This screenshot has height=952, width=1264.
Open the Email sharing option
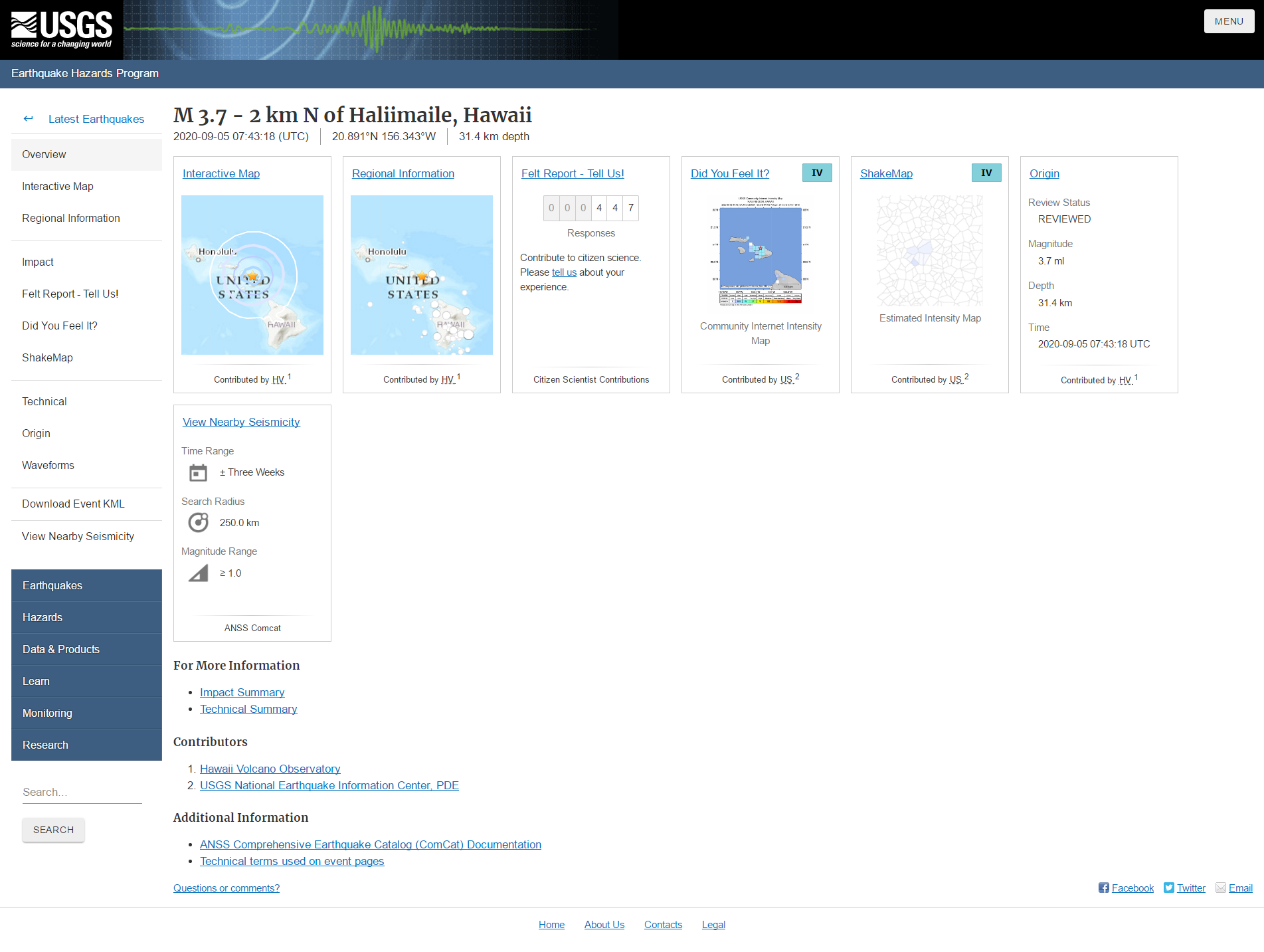(x=1239, y=888)
